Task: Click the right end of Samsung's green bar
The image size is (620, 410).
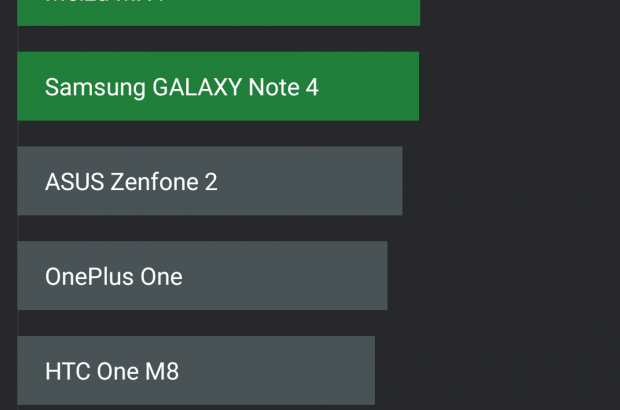Action: 410,87
